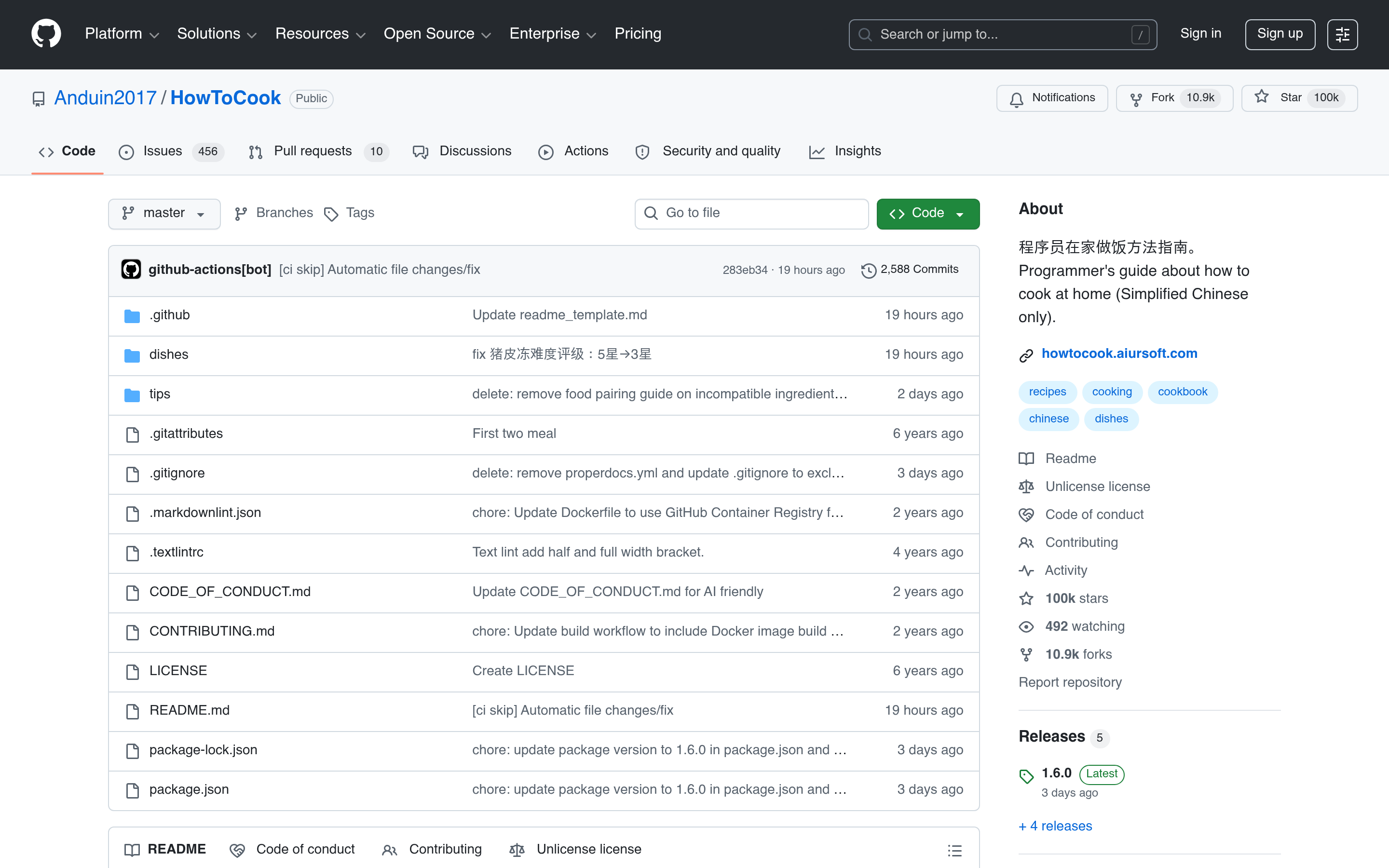The height and width of the screenshot is (868, 1389).
Task: Open the README outline list icon
Action: [954, 850]
